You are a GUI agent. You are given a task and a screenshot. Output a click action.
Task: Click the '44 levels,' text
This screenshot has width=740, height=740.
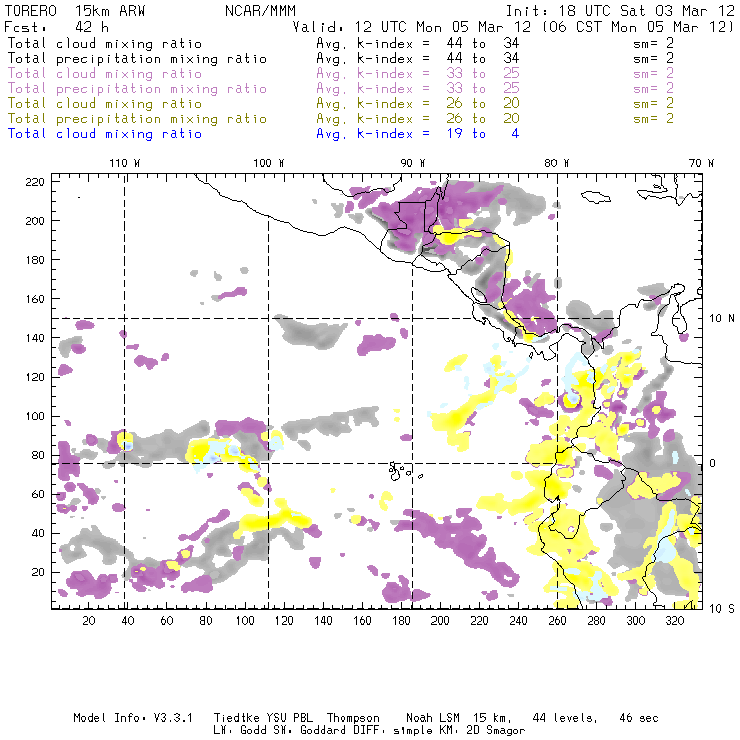tap(565, 718)
